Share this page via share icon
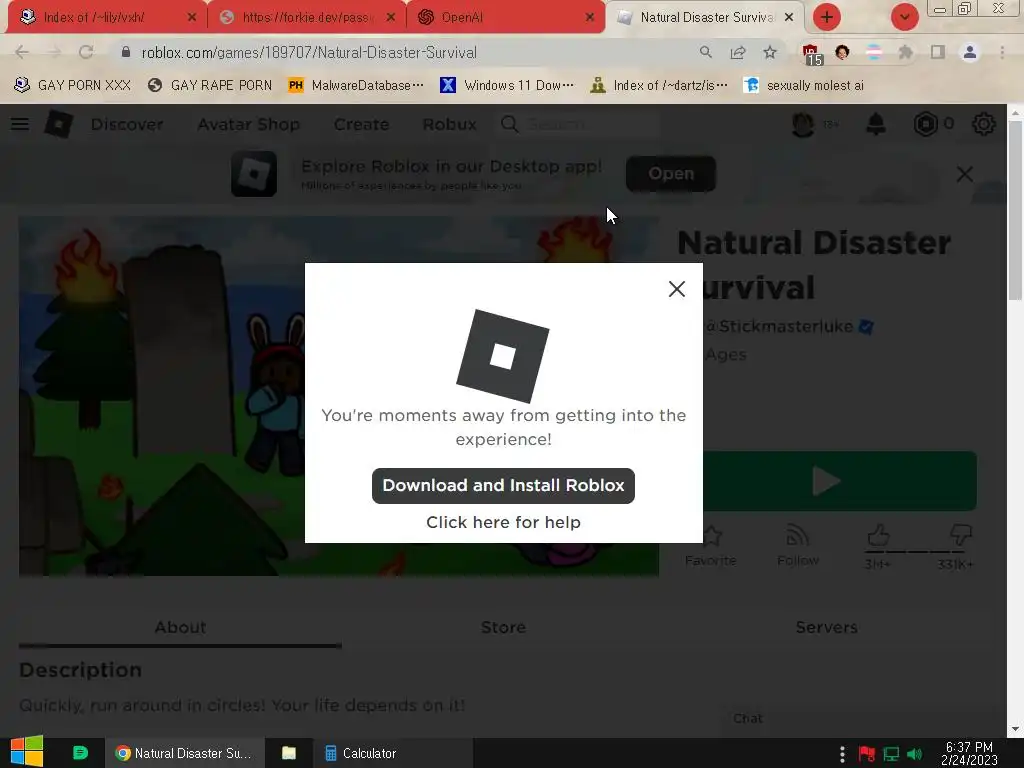Screen dimensions: 1024x768 [x=738, y=52]
